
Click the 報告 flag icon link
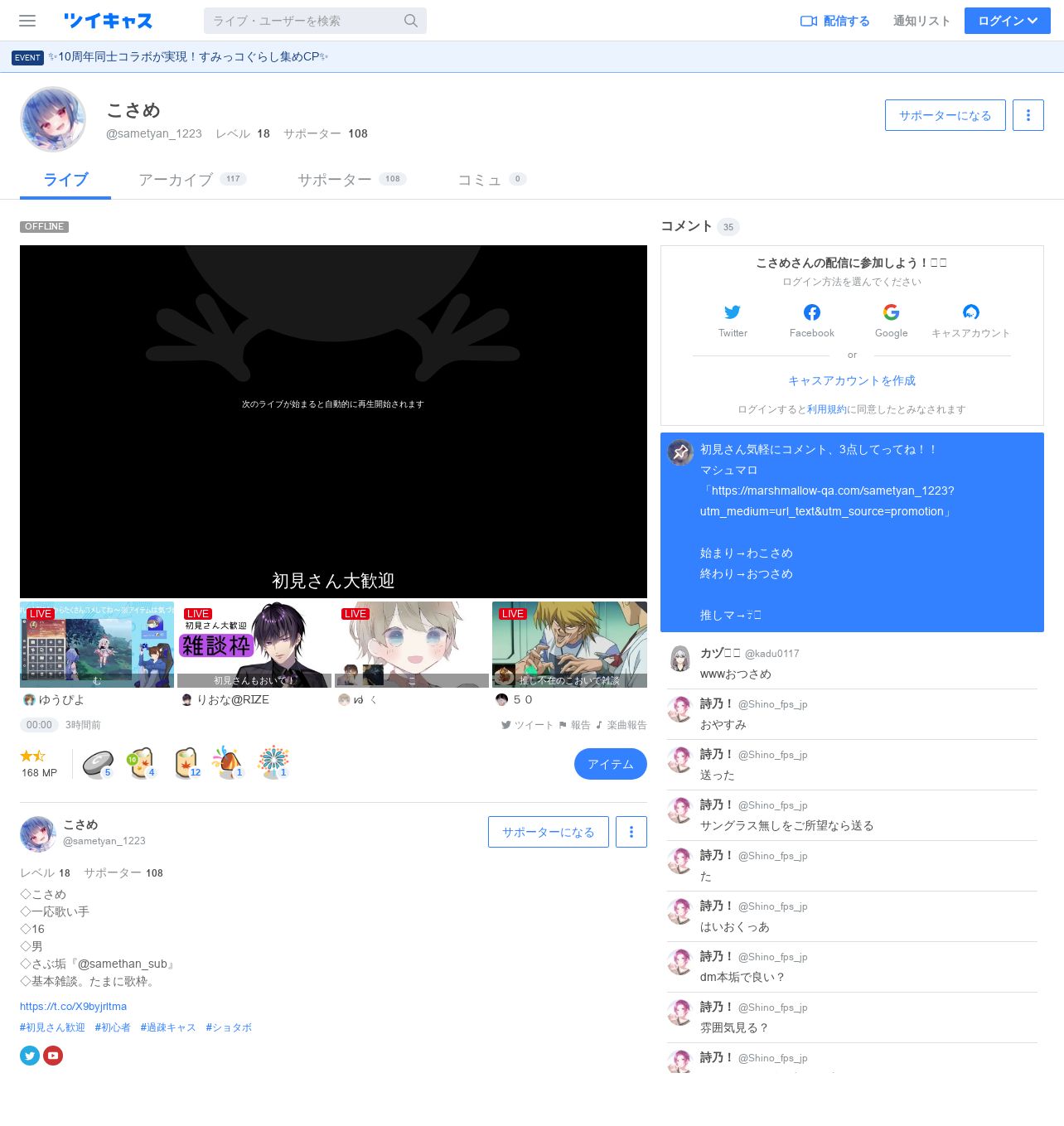point(574,725)
